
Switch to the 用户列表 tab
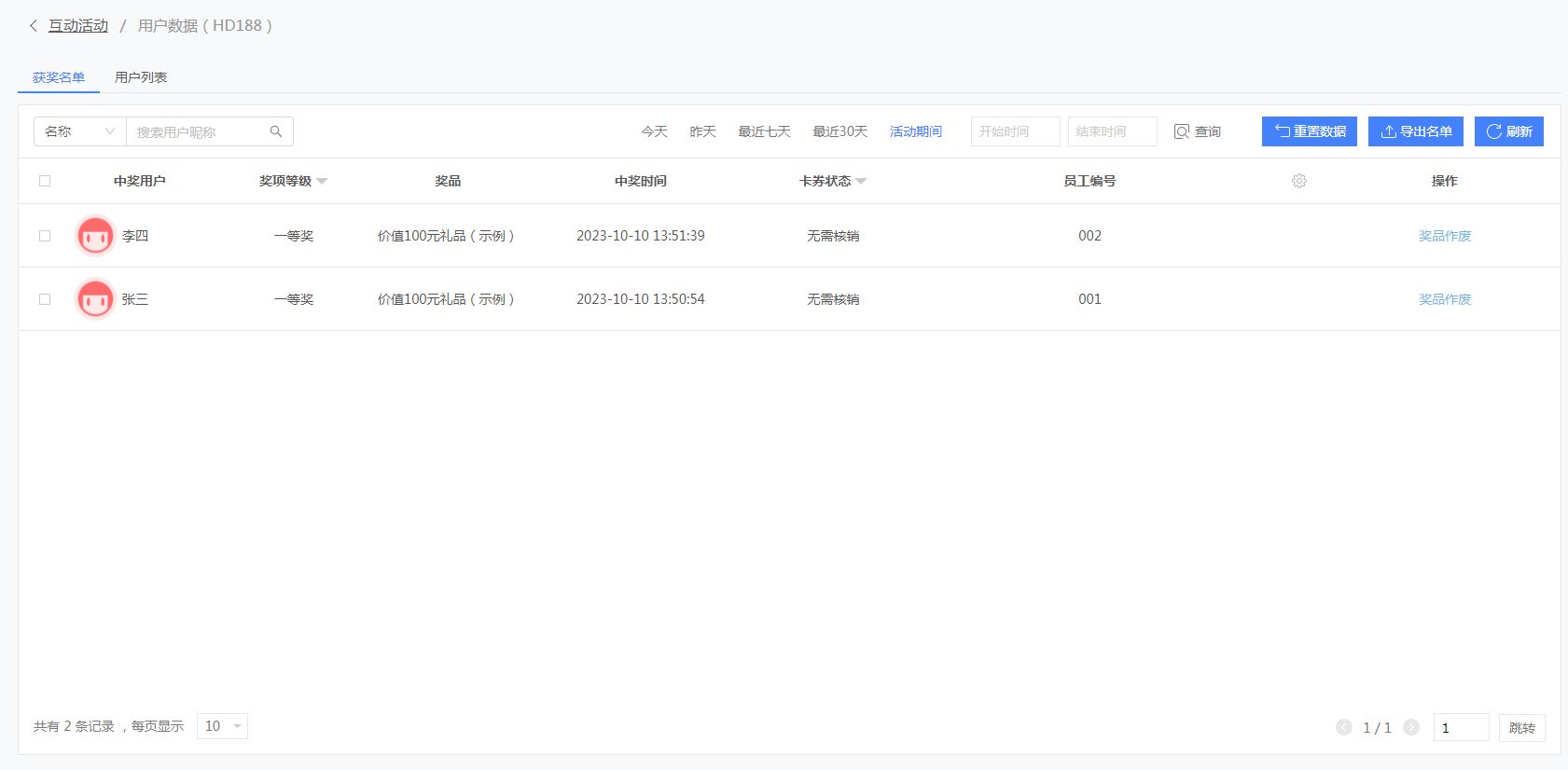(x=141, y=77)
